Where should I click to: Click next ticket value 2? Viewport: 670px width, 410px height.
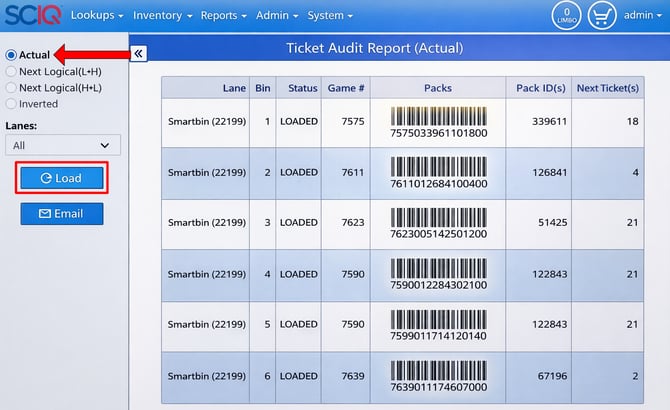635,376
